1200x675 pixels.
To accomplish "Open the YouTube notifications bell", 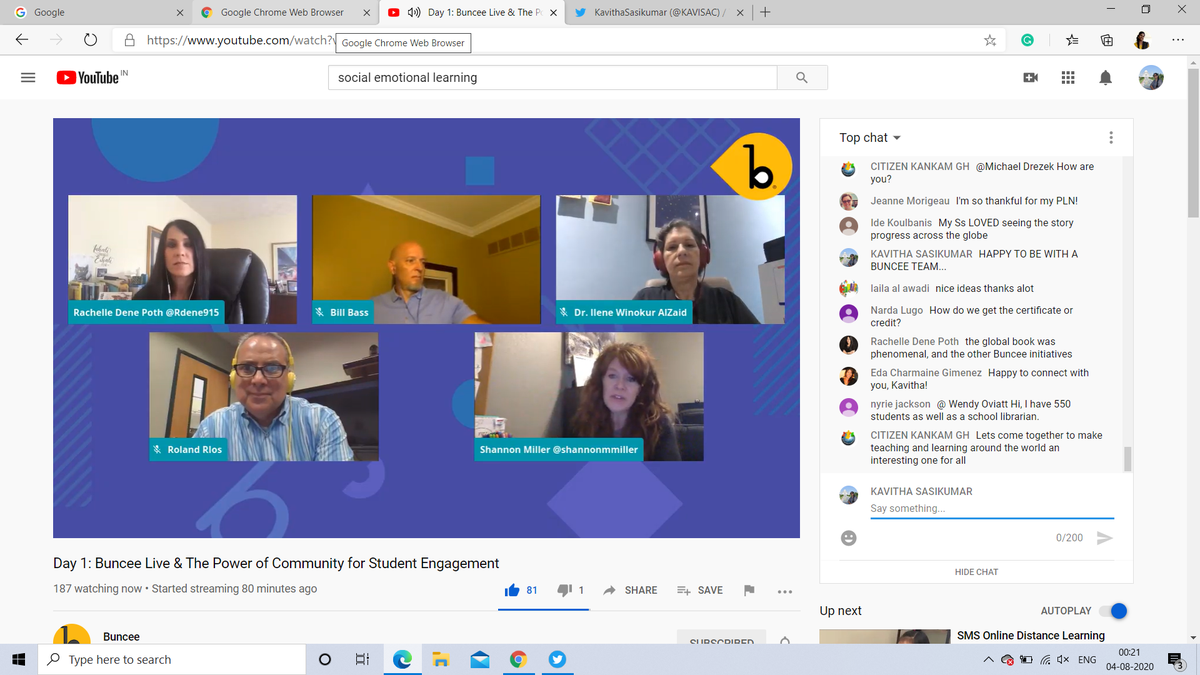I will point(1106,78).
